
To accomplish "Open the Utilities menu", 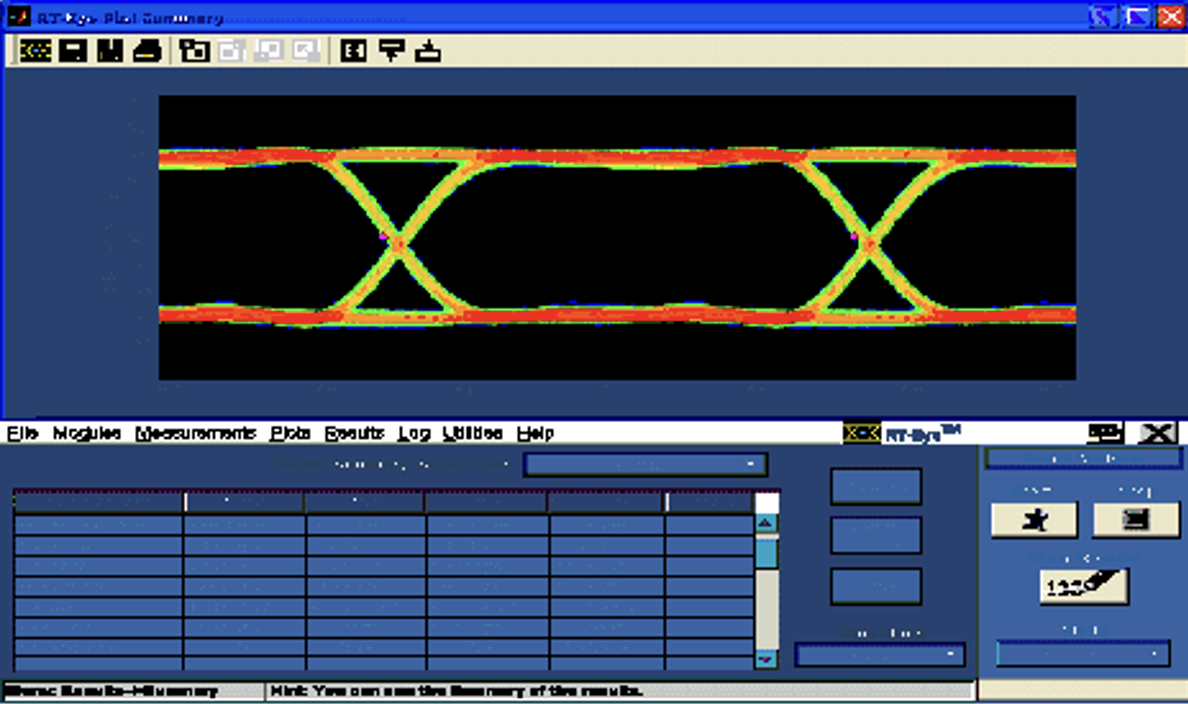I will tap(472, 433).
